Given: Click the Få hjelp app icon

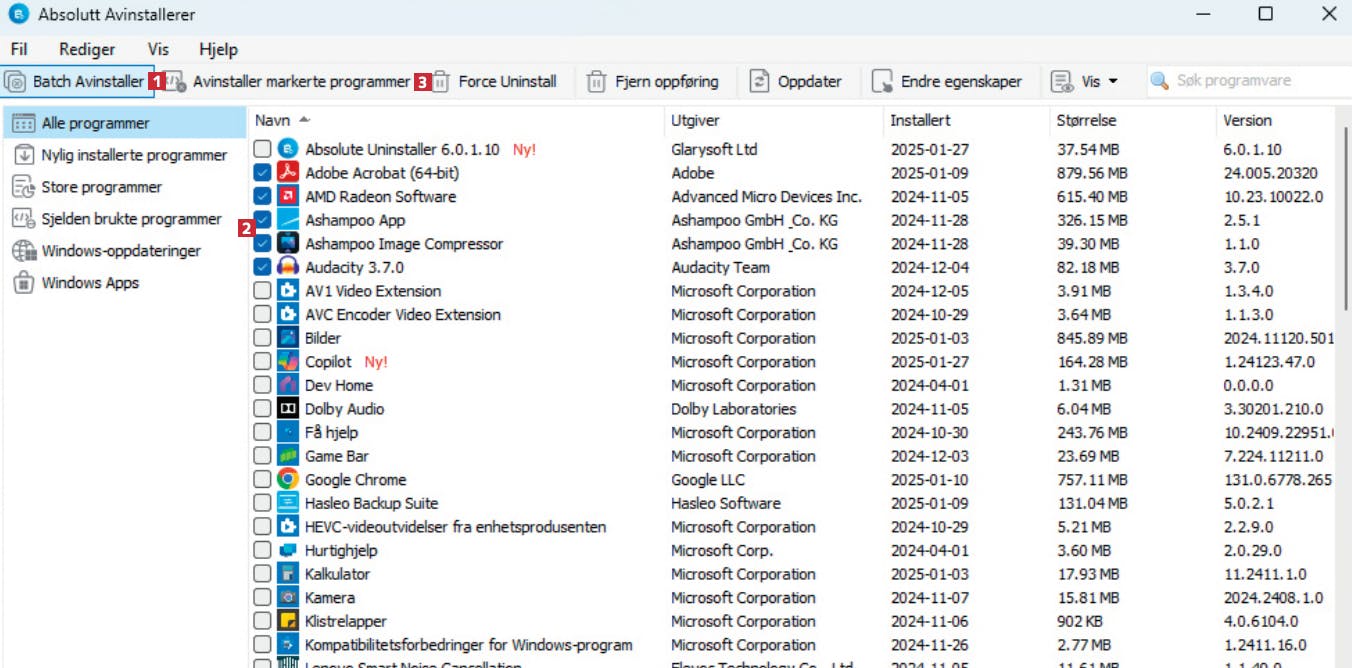Looking at the screenshot, I should tap(288, 432).
